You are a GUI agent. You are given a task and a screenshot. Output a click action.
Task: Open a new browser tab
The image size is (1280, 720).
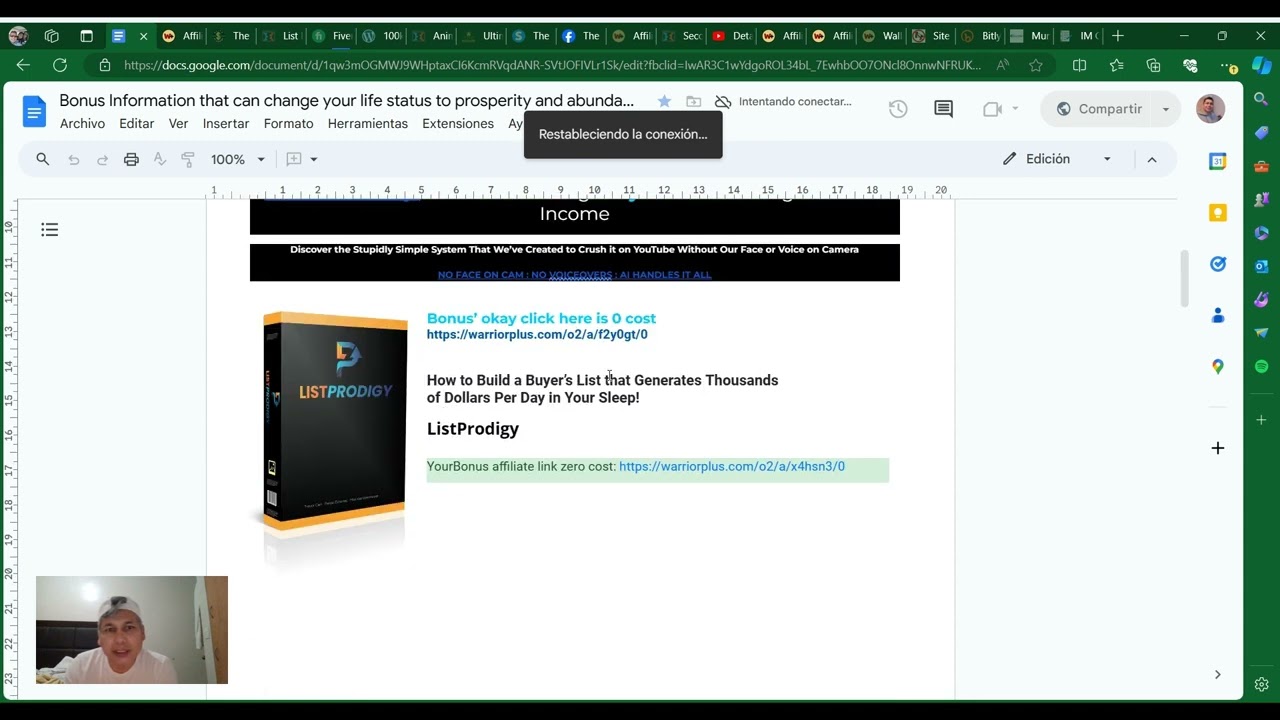pyautogui.click(x=1118, y=36)
